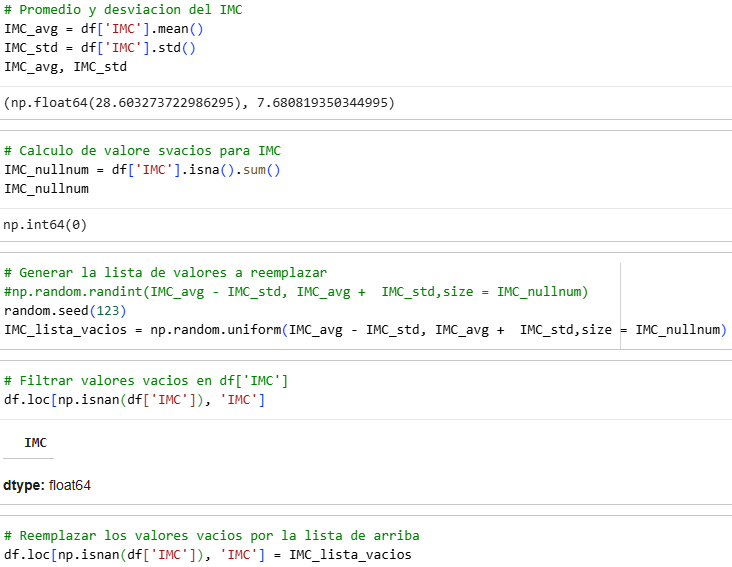The image size is (732, 567).
Task: Click the np.int64(0) output
Action: [x=45, y=225]
